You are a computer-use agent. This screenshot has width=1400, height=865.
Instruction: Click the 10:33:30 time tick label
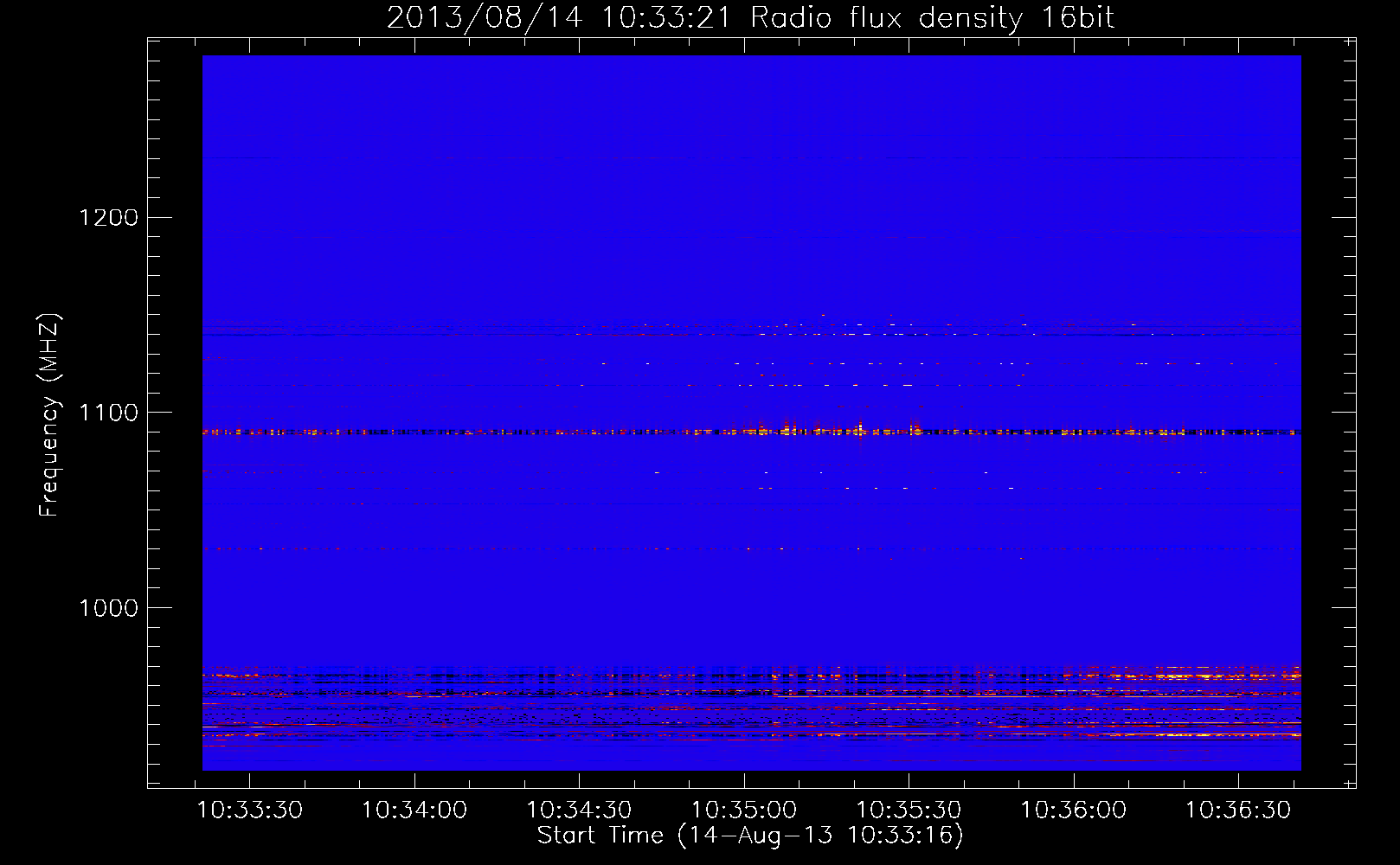point(250,811)
